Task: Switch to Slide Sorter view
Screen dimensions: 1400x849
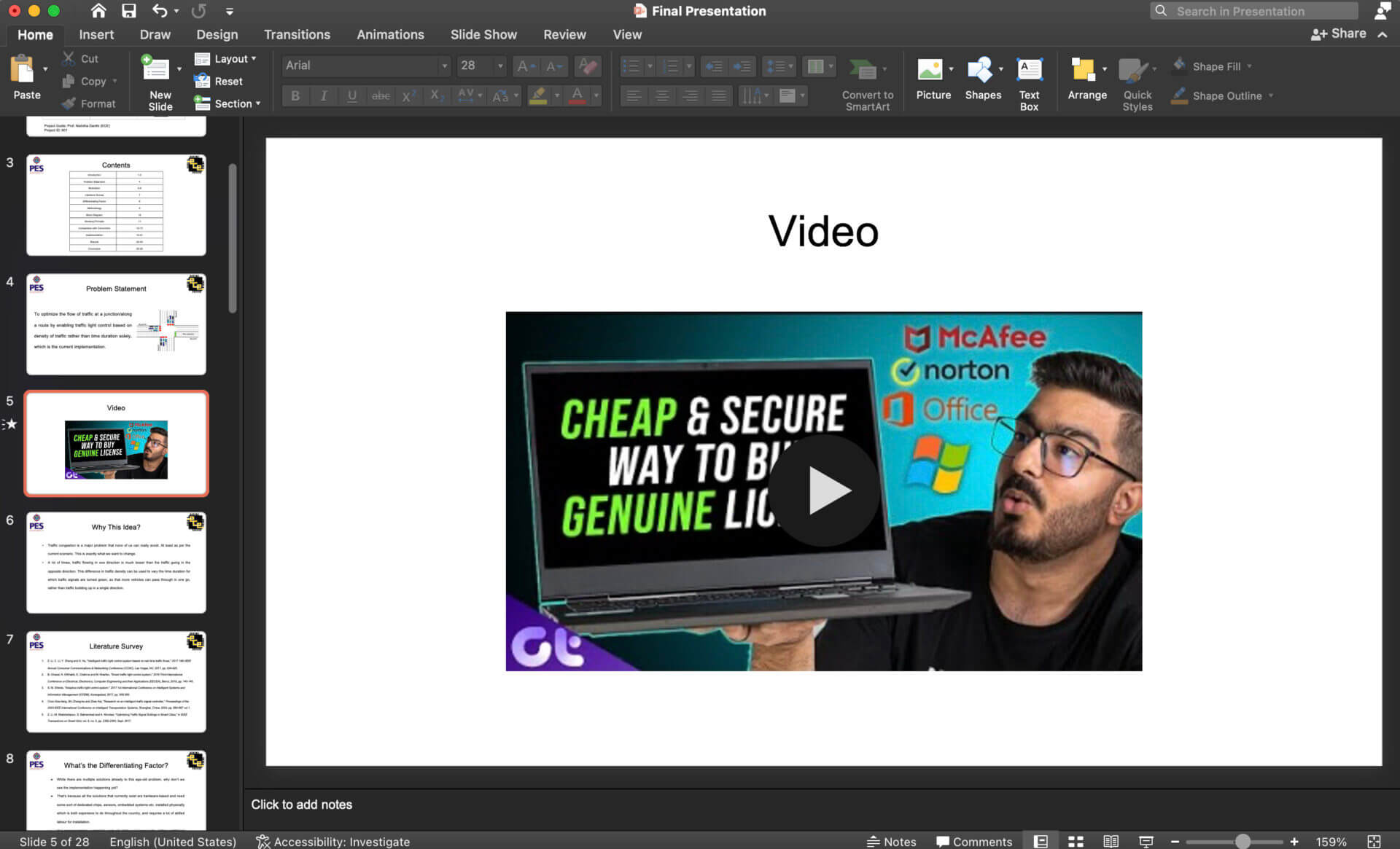Action: click(1076, 841)
